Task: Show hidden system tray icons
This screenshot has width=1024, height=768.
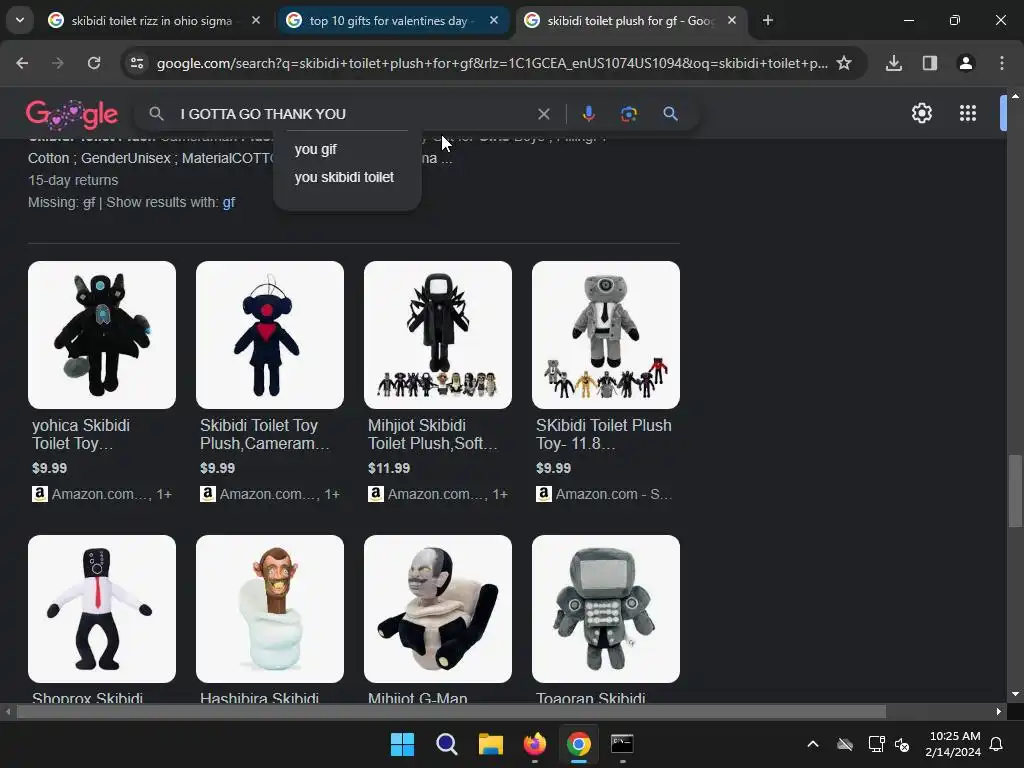Action: (x=813, y=744)
